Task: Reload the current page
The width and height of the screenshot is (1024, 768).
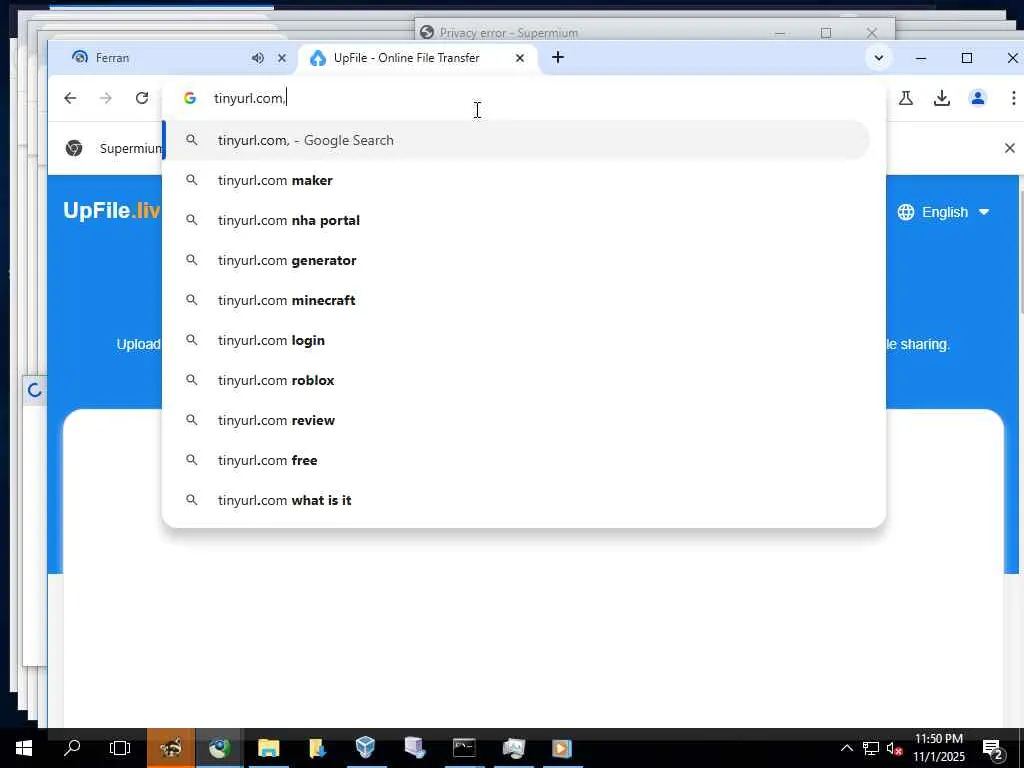Action: coord(142,98)
